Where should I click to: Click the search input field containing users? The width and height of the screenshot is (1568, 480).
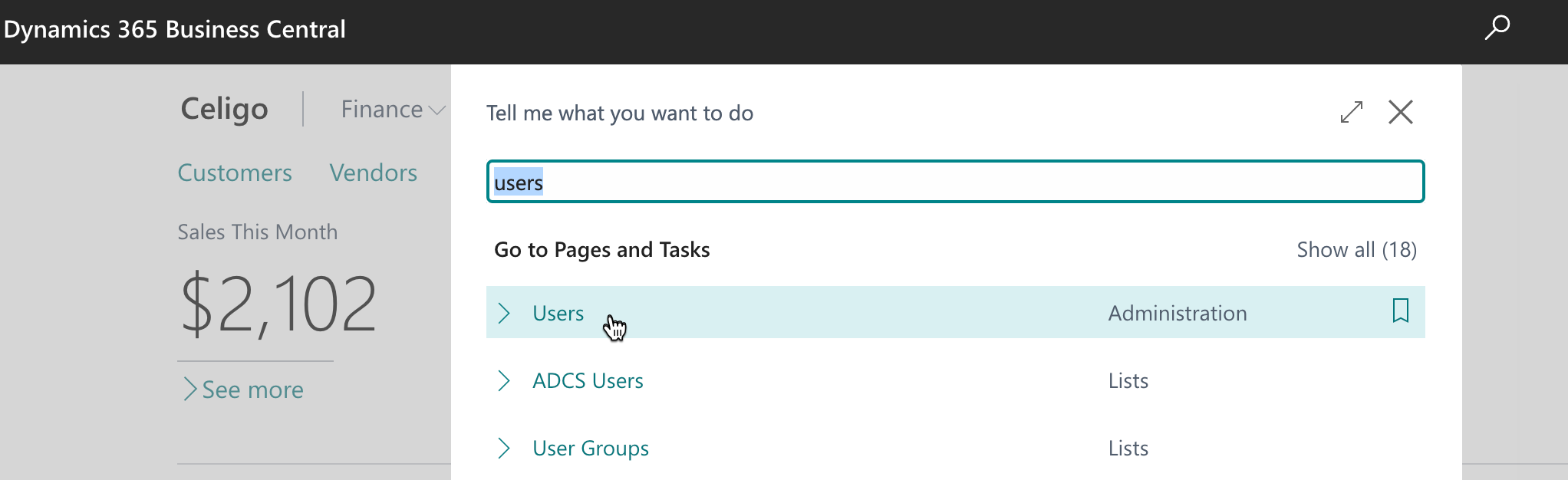click(x=955, y=182)
